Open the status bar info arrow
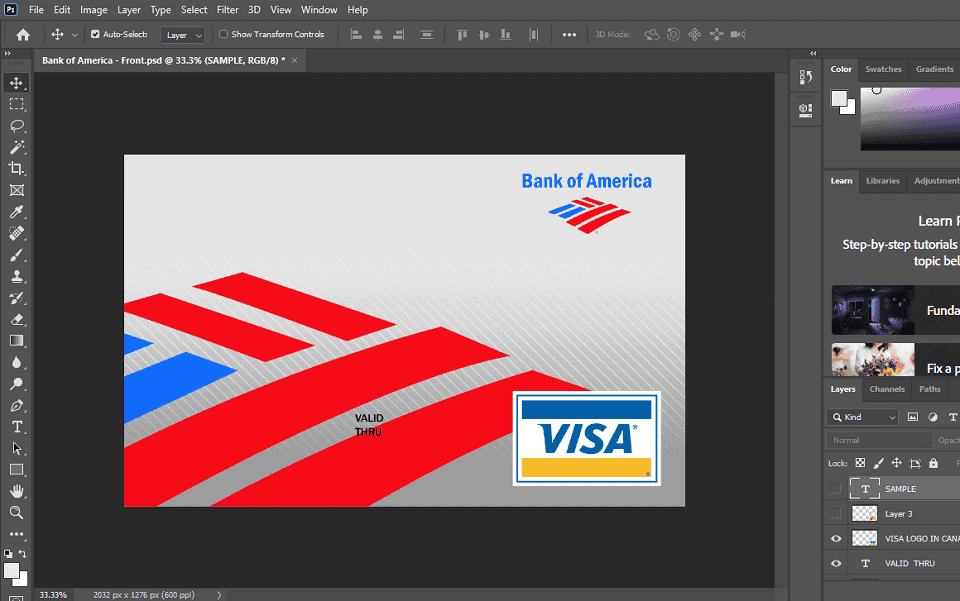960x601 pixels. (219, 595)
